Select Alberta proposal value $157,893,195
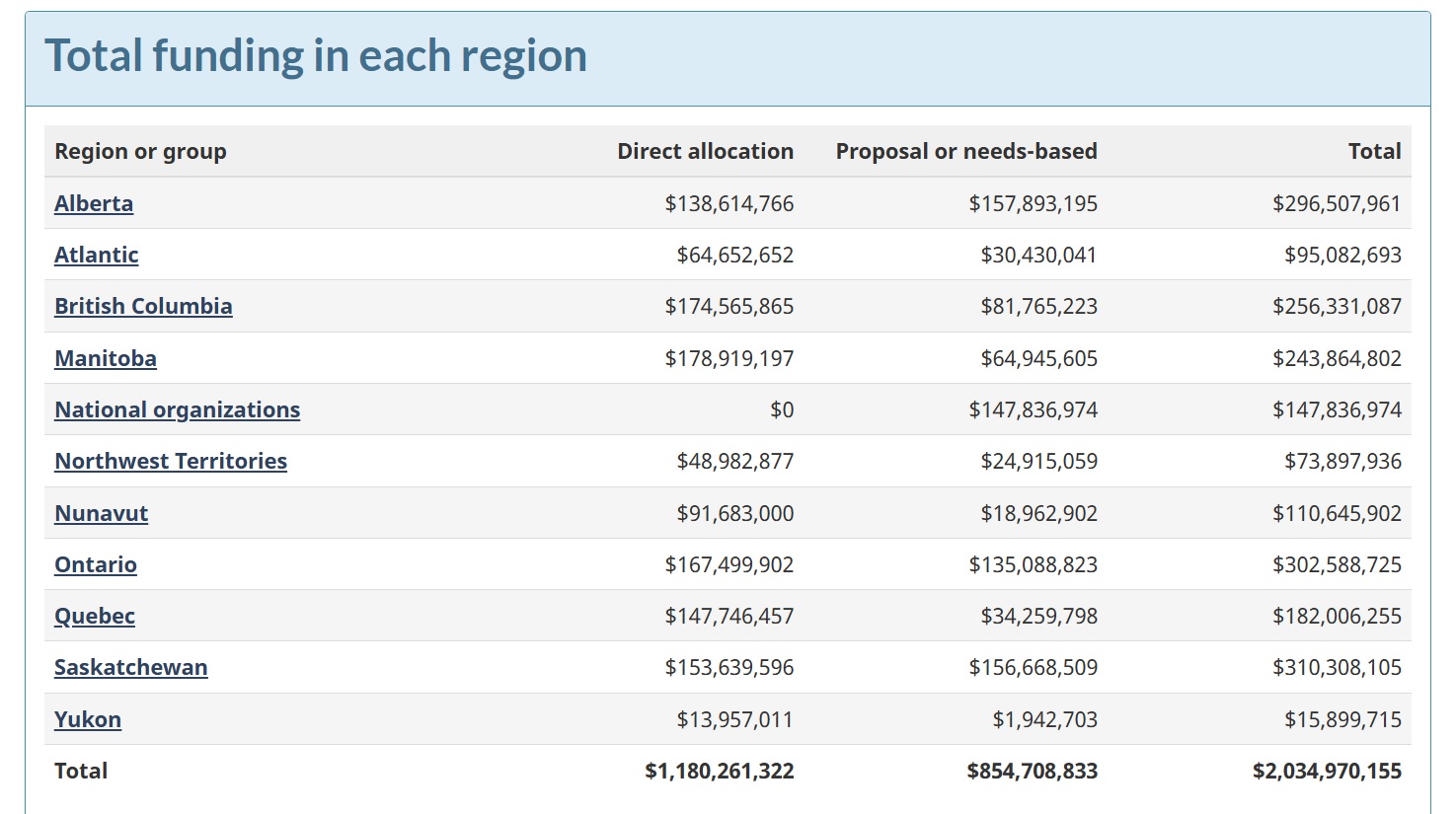 click(x=1033, y=203)
